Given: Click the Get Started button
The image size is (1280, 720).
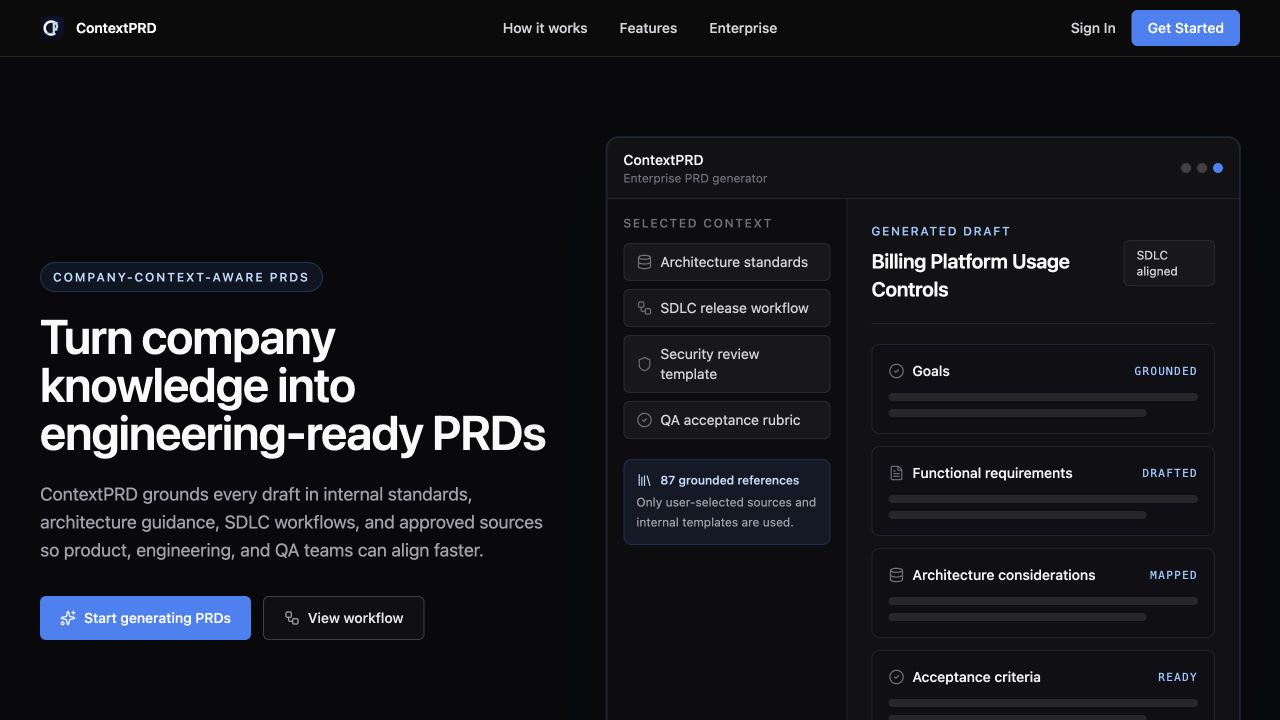Looking at the screenshot, I should tap(1185, 28).
